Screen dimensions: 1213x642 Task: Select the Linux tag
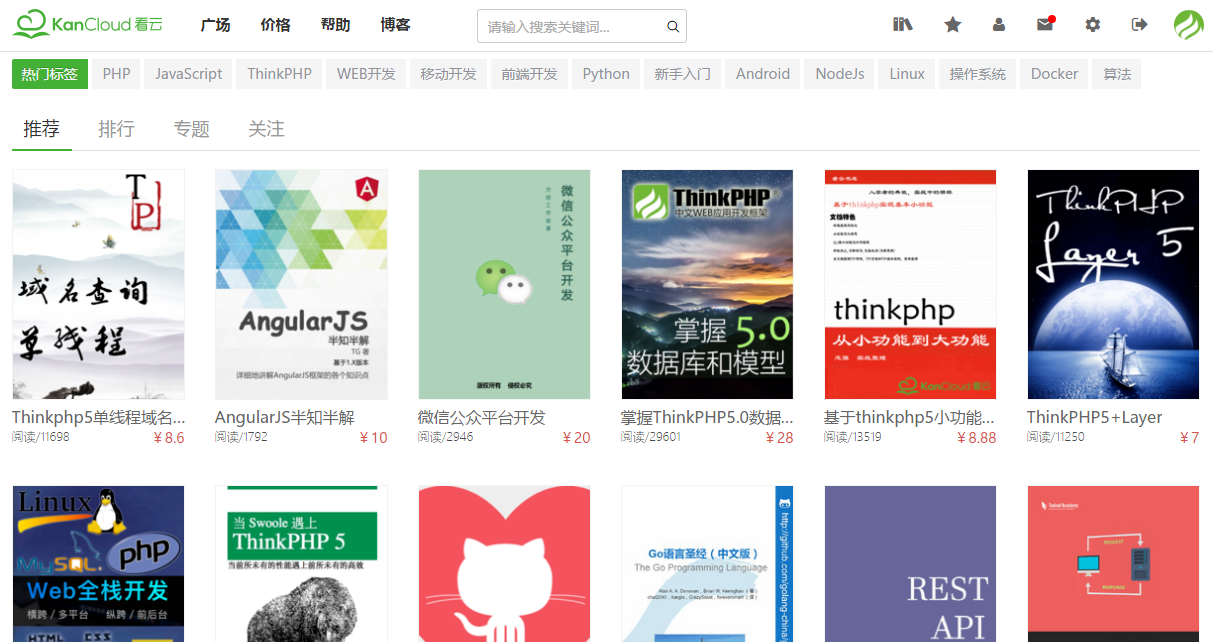907,74
